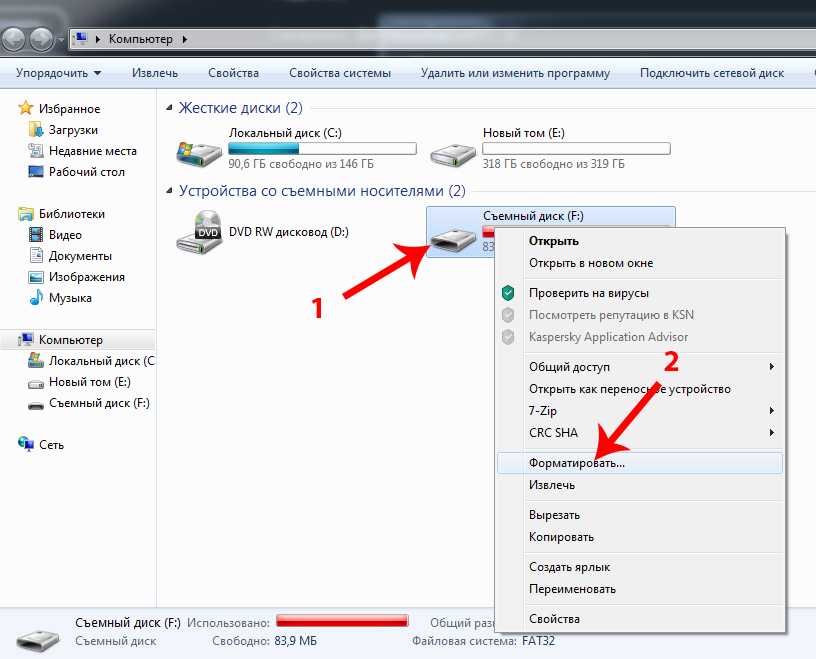816x659 pixels.
Task: Open the recent pages dropdown near navigation arrows
Action: 60,40
